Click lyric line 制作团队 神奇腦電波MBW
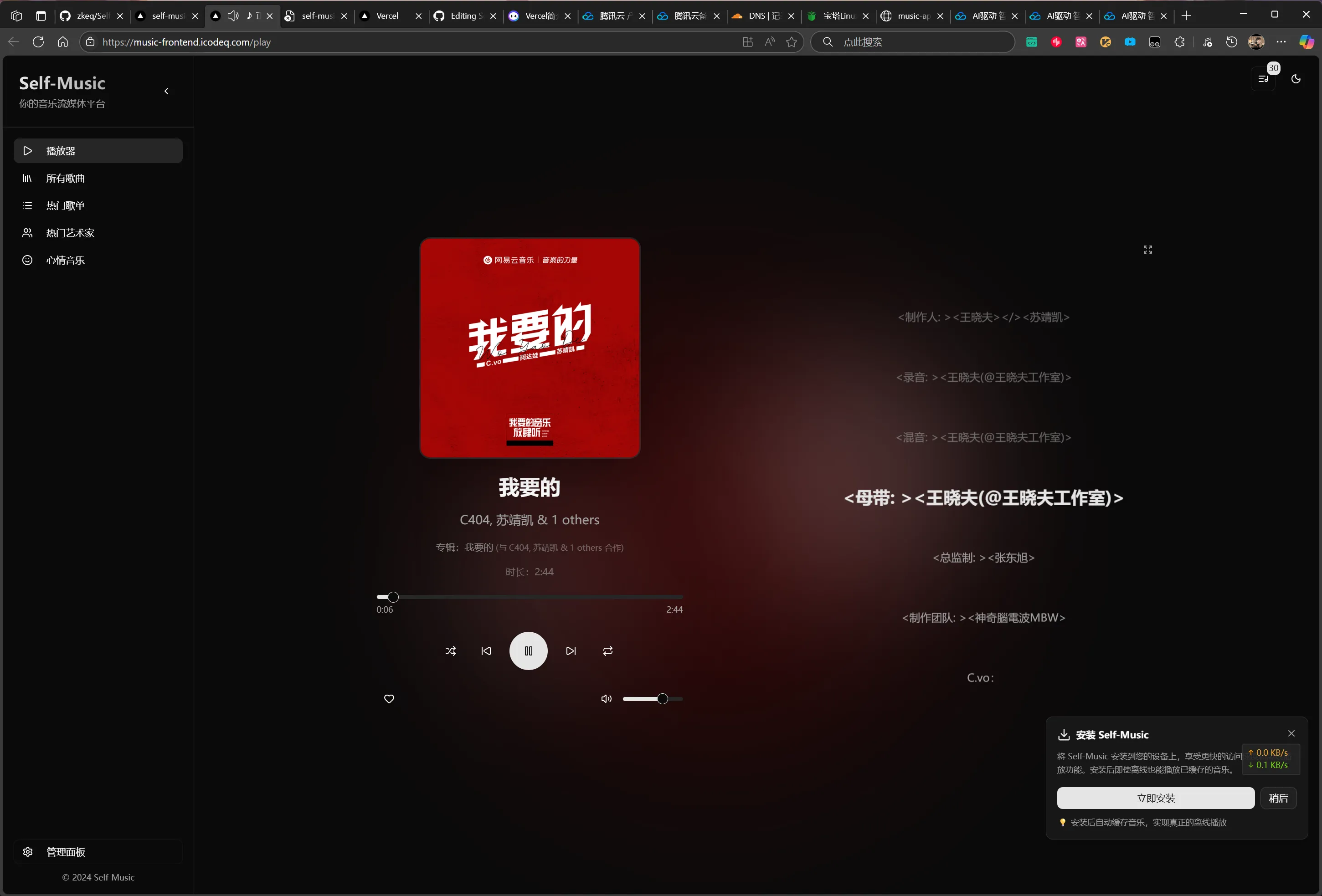This screenshot has height=896, width=1322. coord(983,617)
